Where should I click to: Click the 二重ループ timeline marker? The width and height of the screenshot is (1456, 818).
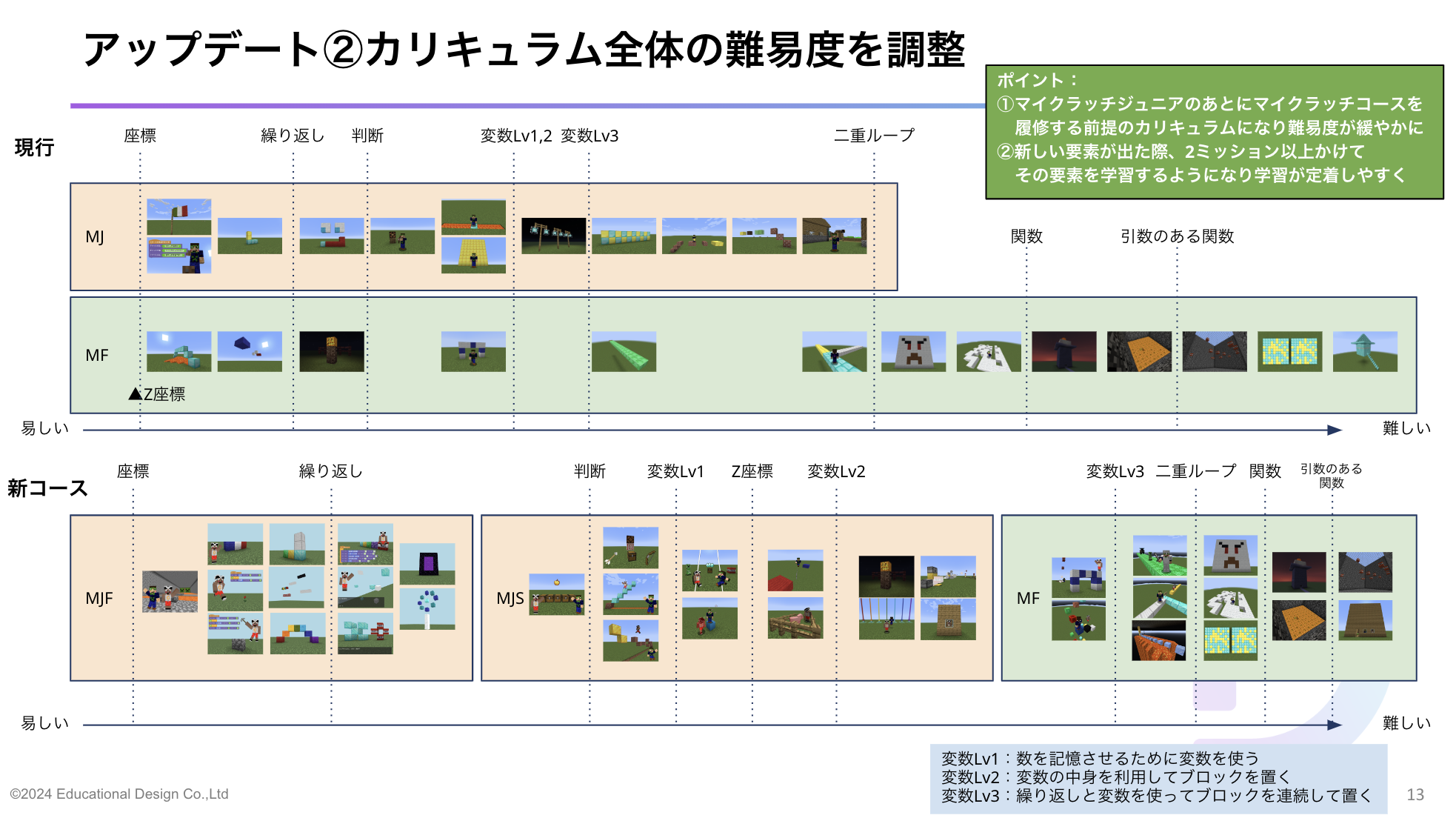coord(874,136)
